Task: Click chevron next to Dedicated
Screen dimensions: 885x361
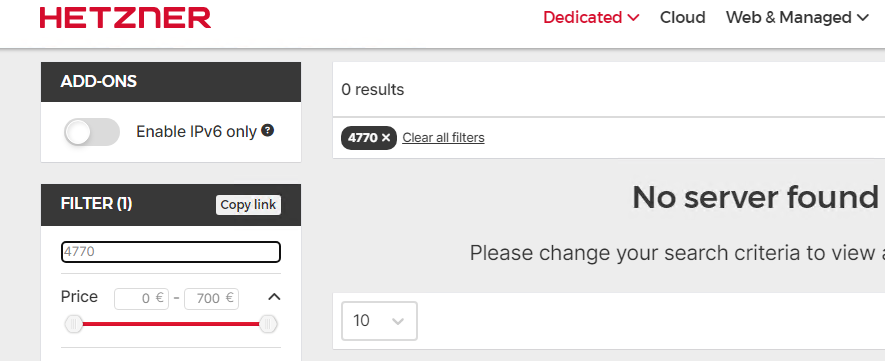Action: (x=633, y=18)
